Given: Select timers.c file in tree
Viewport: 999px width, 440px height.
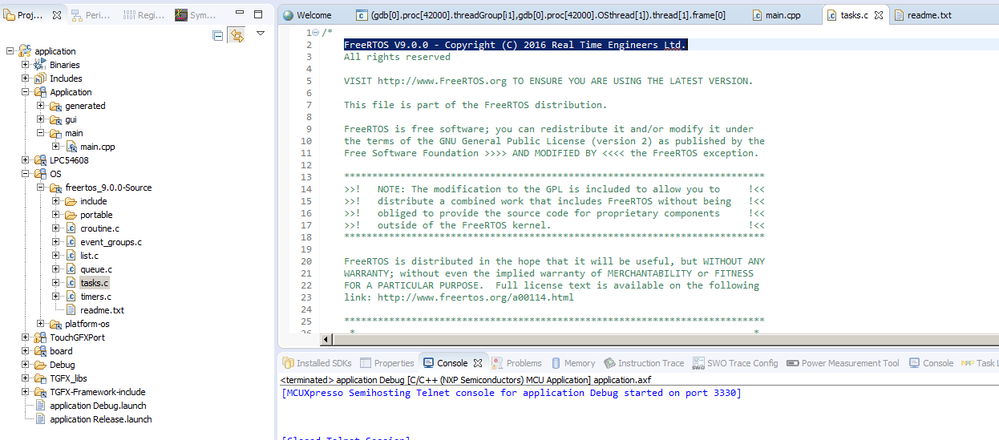Looking at the screenshot, I should (x=96, y=297).
